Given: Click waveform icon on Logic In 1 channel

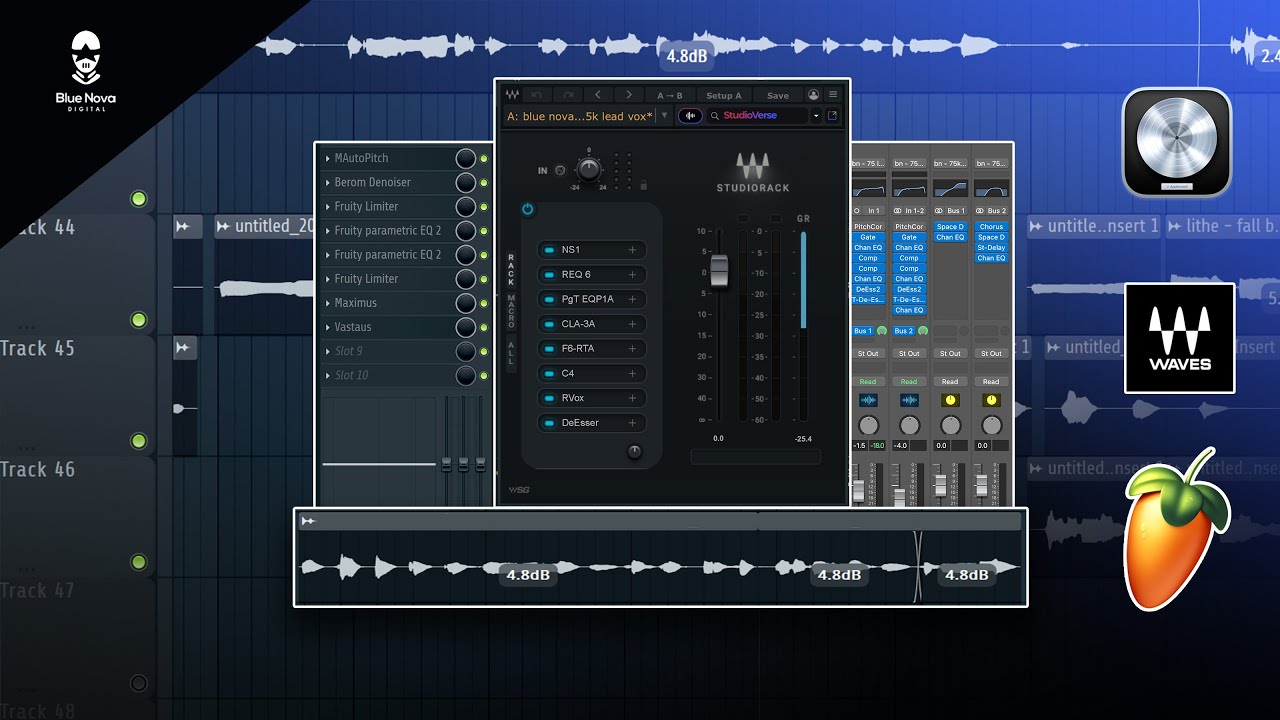Looking at the screenshot, I should coord(868,400).
